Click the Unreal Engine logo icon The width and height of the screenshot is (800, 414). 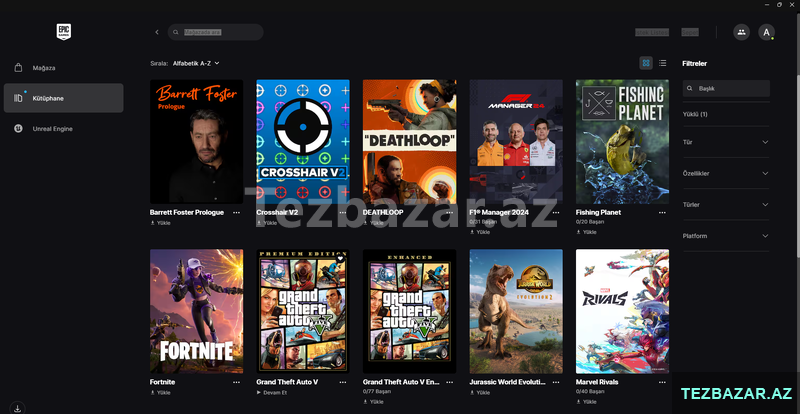point(18,129)
